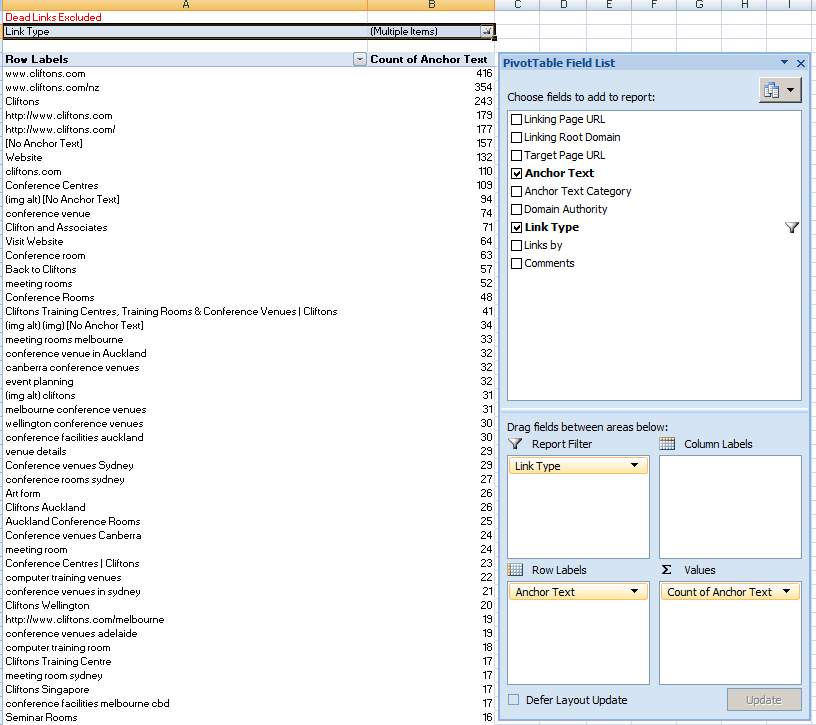Open the task pane options arrow

click(x=785, y=63)
